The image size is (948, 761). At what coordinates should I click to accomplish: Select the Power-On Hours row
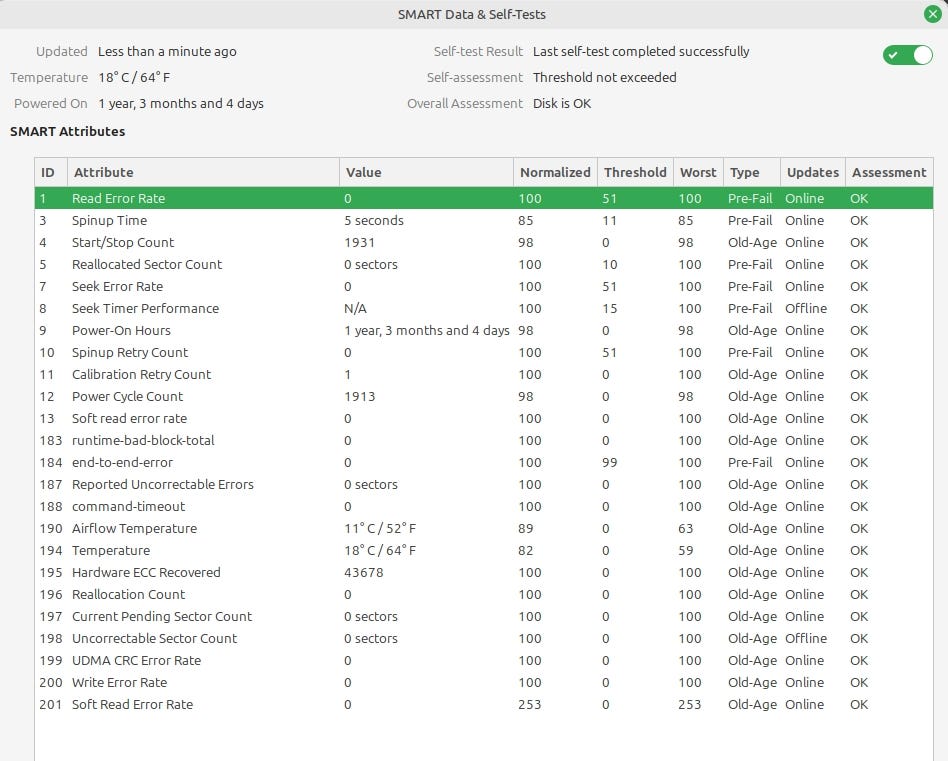[x=484, y=331]
